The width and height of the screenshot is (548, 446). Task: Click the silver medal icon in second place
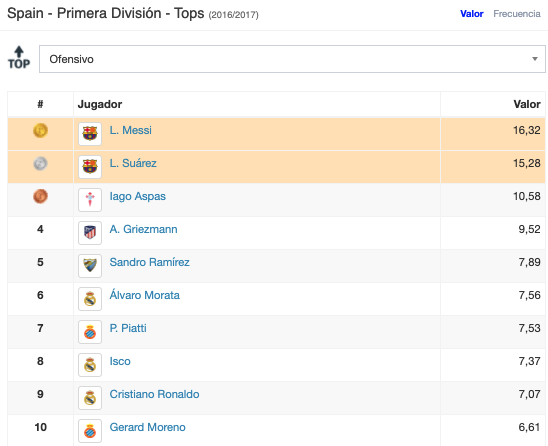[40, 163]
